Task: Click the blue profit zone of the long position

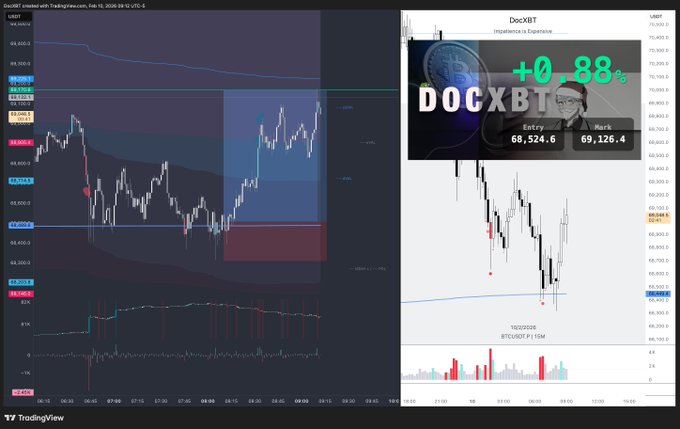Action: pyautogui.click(x=275, y=155)
